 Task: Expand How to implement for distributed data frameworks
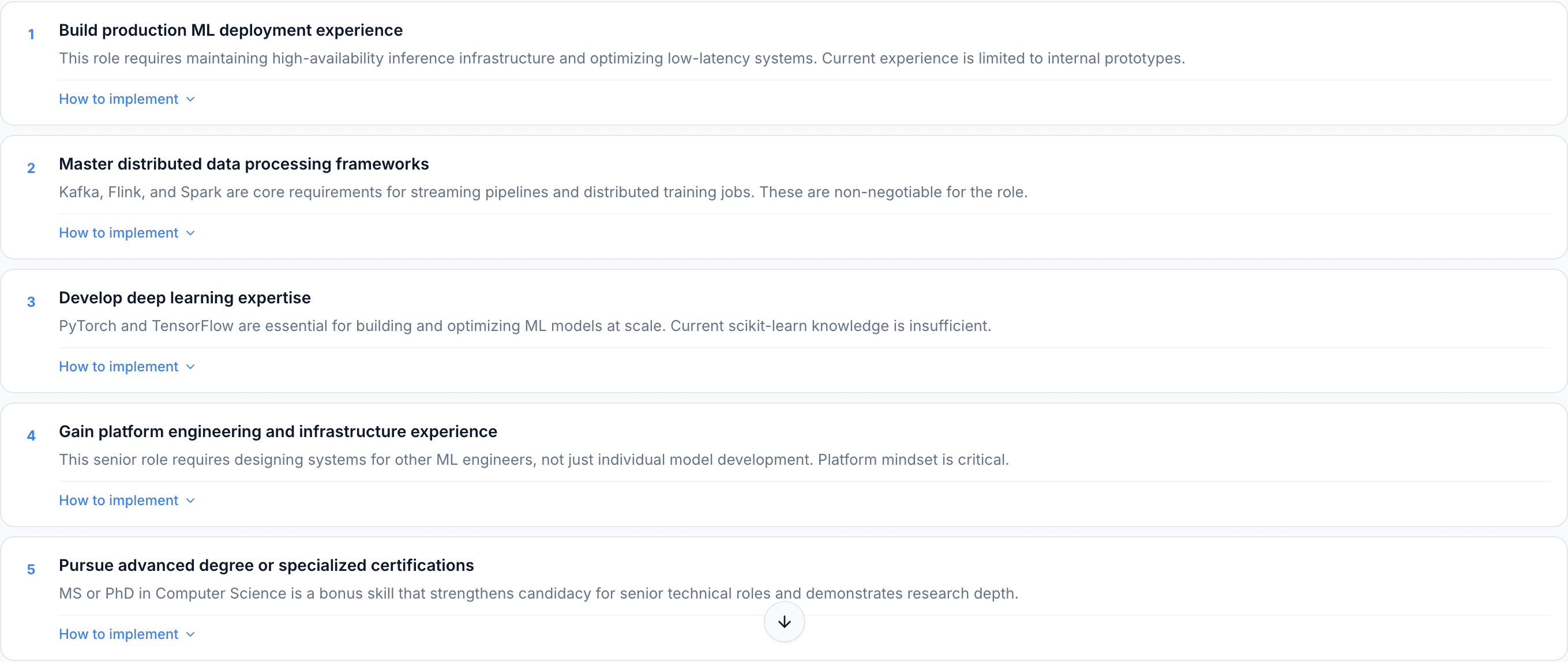point(126,233)
